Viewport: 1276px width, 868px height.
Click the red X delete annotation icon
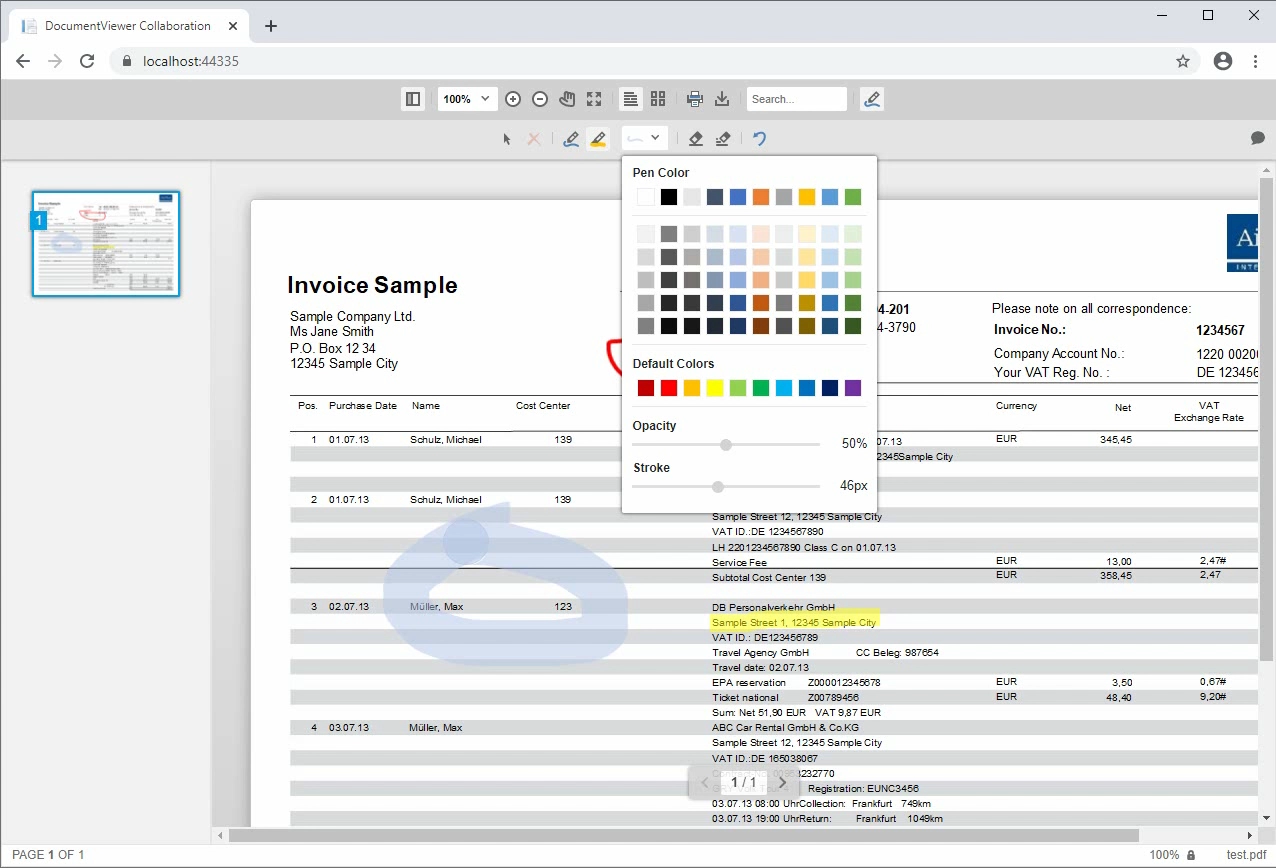click(534, 139)
